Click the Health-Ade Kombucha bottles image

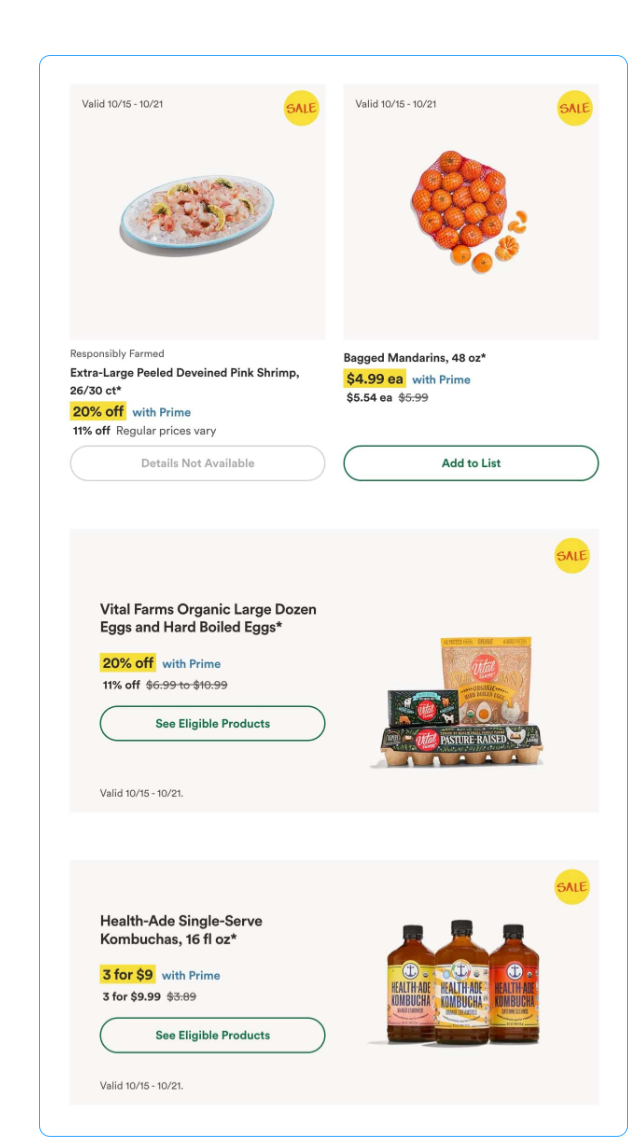pos(459,984)
